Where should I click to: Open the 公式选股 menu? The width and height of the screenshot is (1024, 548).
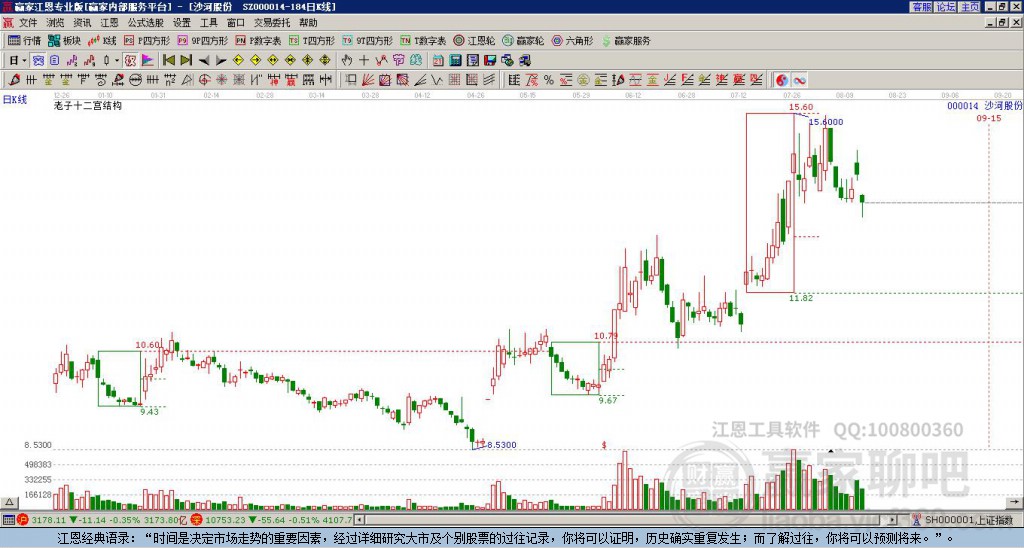pos(146,23)
